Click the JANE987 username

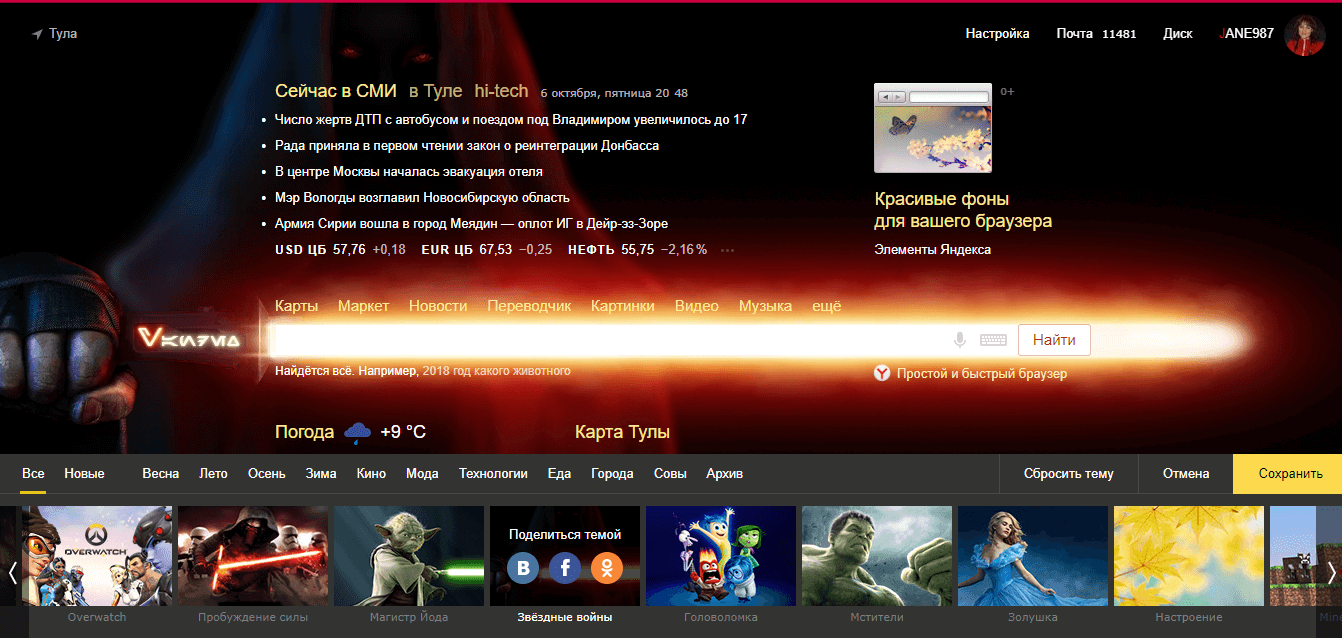(x=1248, y=34)
